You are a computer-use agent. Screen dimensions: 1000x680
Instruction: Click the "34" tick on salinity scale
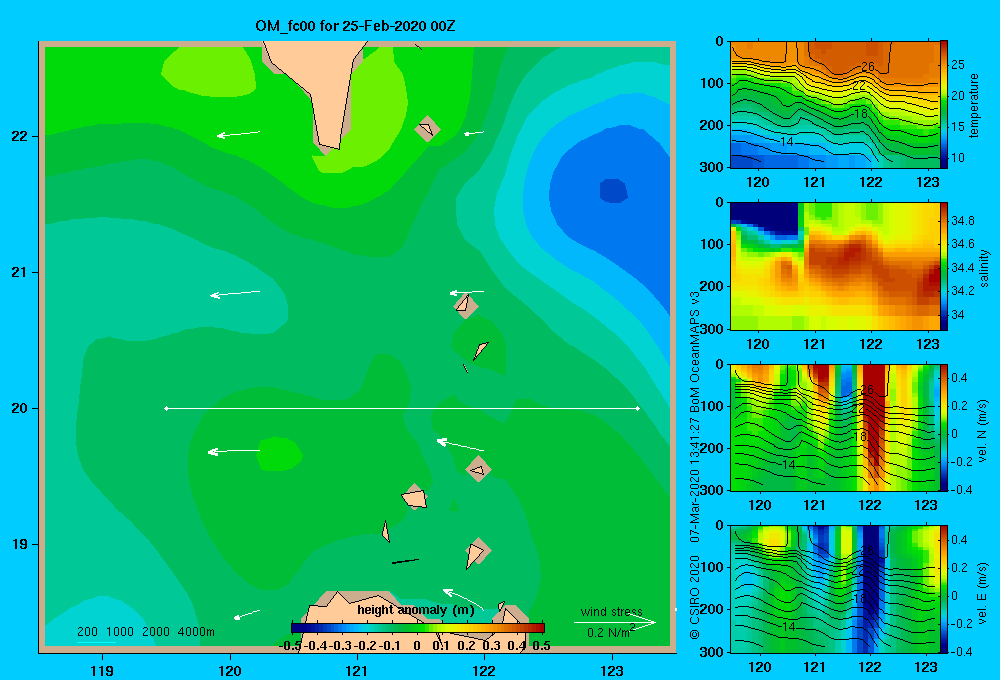958,314
